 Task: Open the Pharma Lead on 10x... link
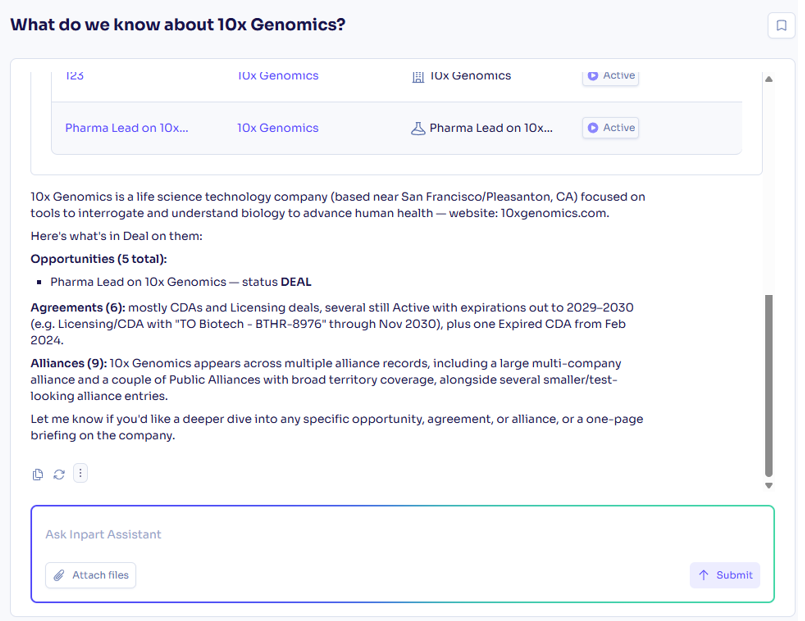[x=126, y=128]
